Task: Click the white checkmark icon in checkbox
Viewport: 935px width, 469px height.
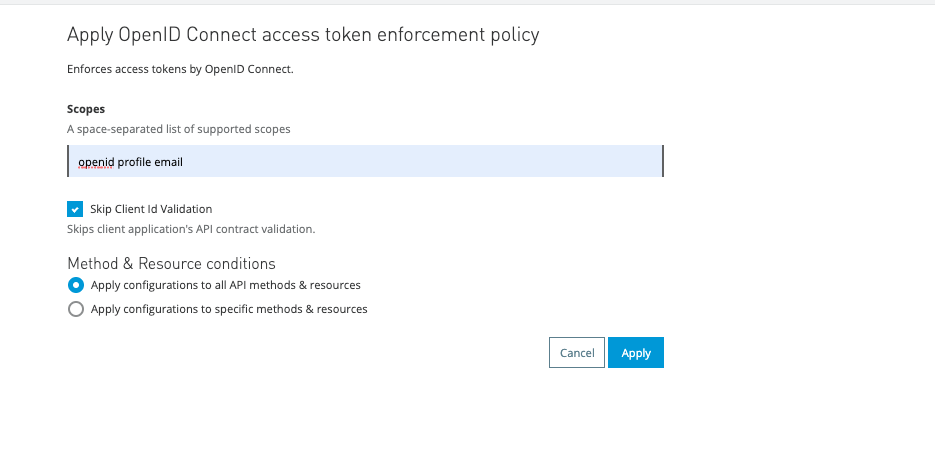Action: [x=75, y=209]
